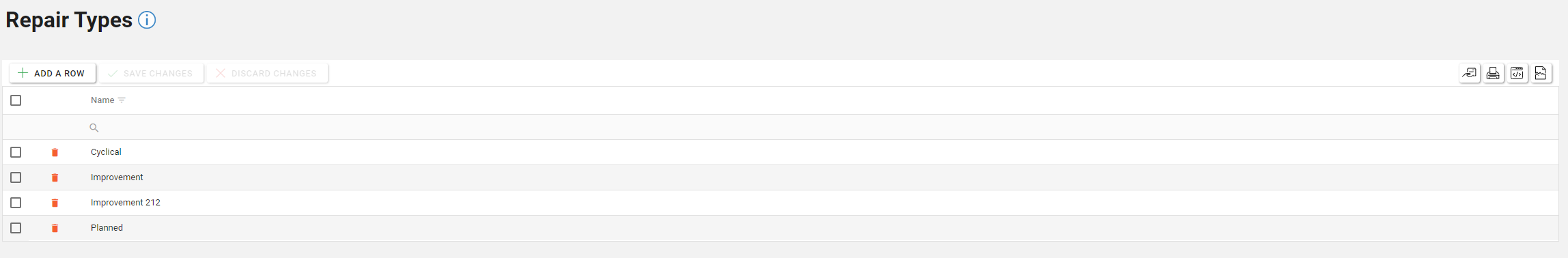
Task: Click the Discard Changes button
Action: click(x=267, y=73)
